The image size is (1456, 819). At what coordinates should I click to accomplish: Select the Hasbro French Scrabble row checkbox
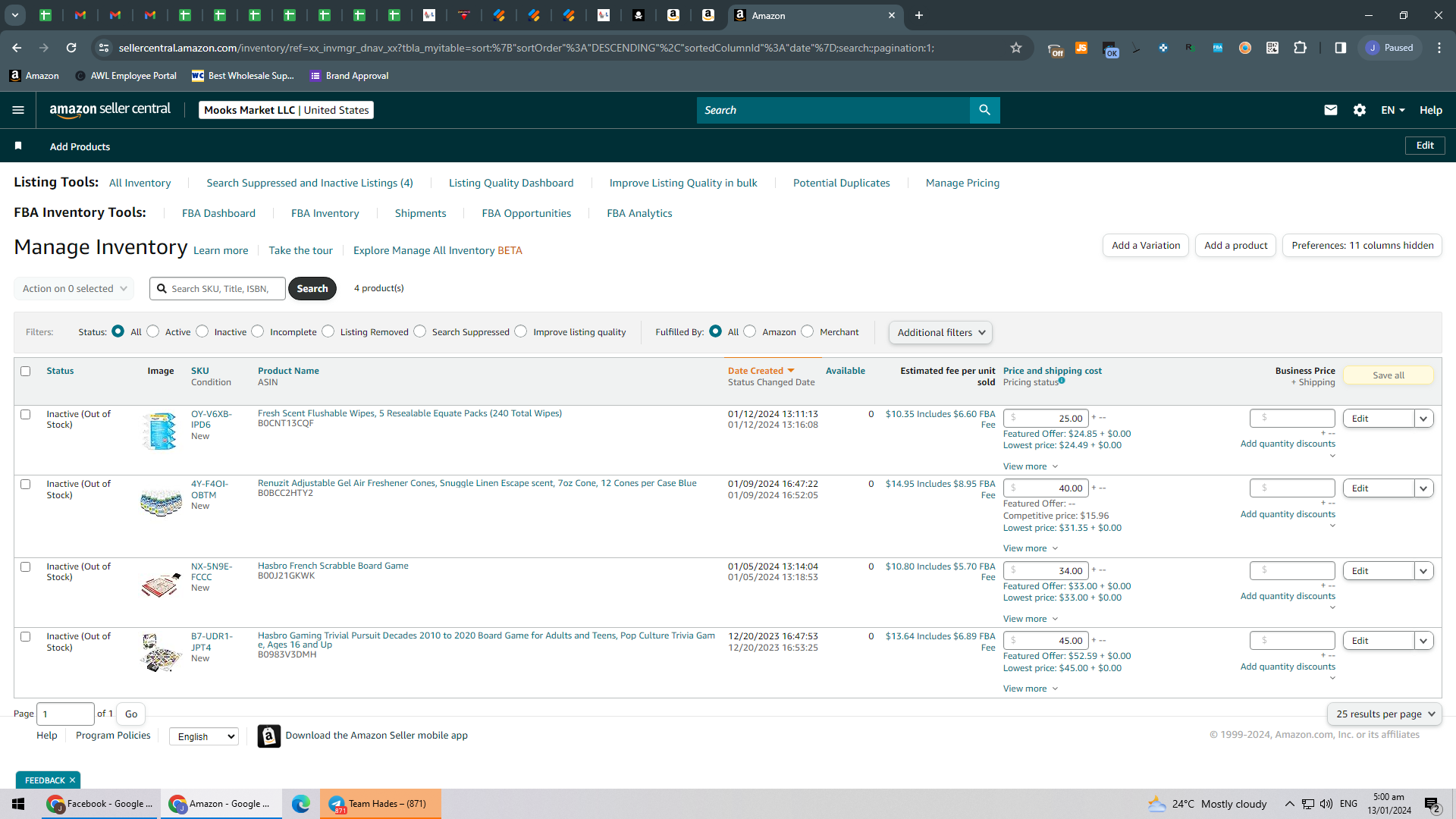[x=26, y=567]
